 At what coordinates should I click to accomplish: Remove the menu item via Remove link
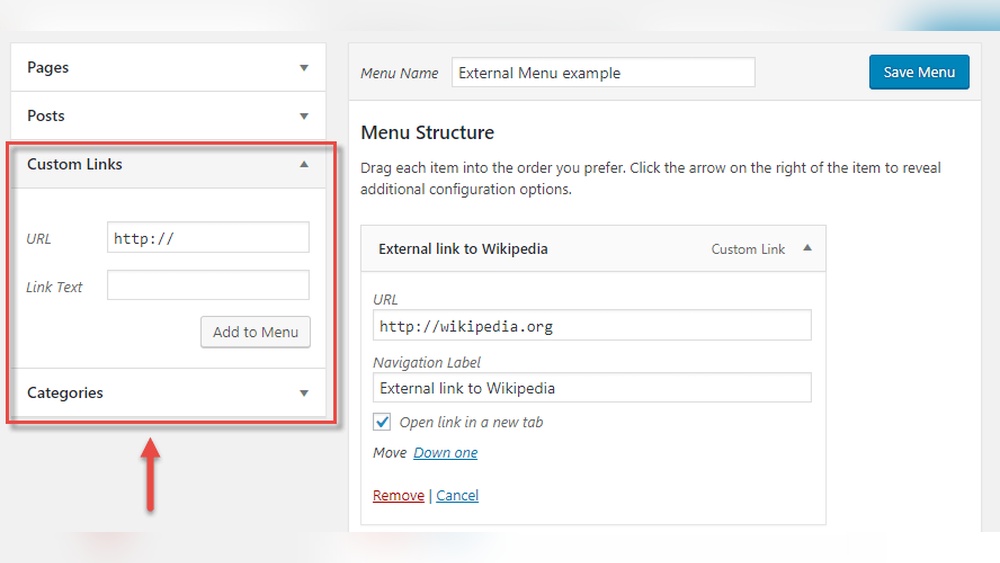(x=399, y=495)
